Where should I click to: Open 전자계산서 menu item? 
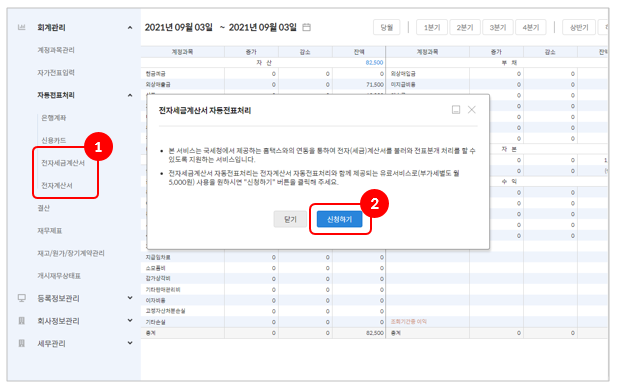point(57,185)
